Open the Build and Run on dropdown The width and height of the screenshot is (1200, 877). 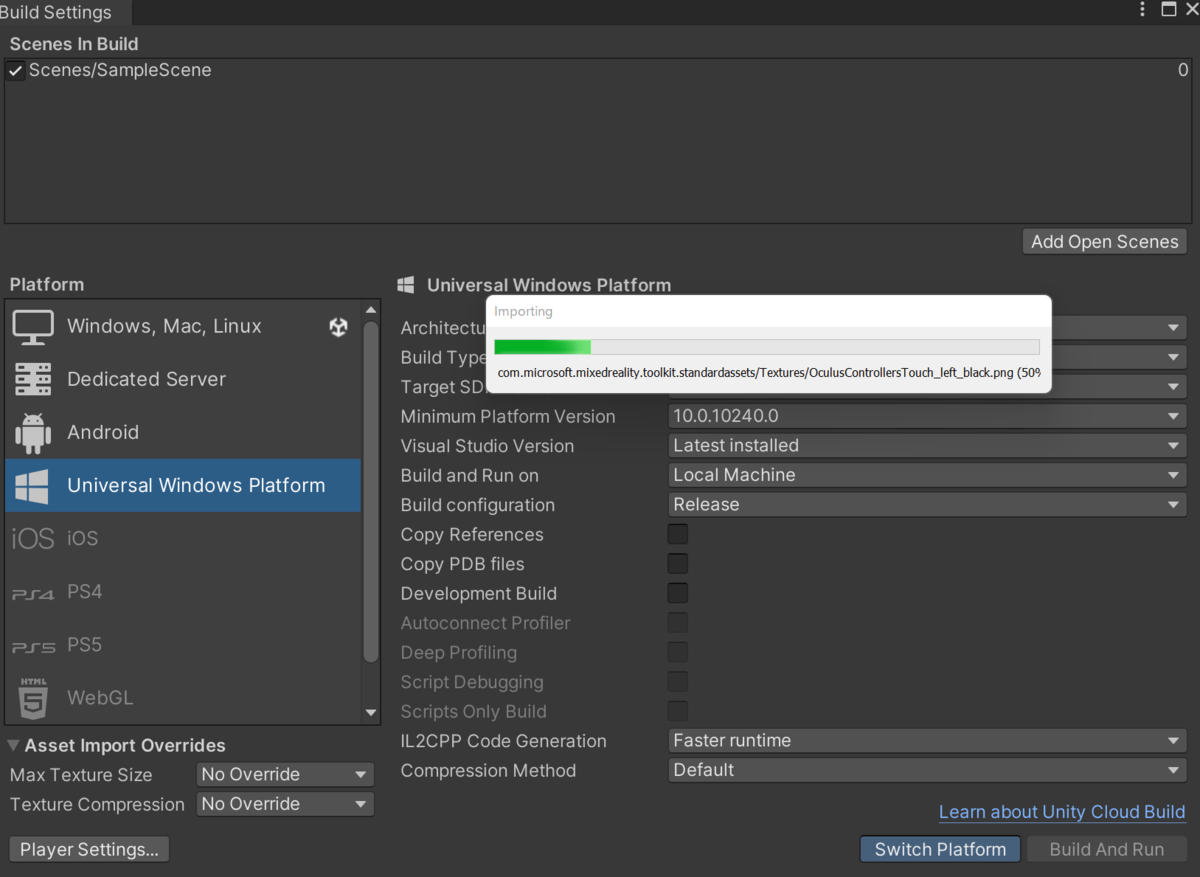tap(927, 475)
